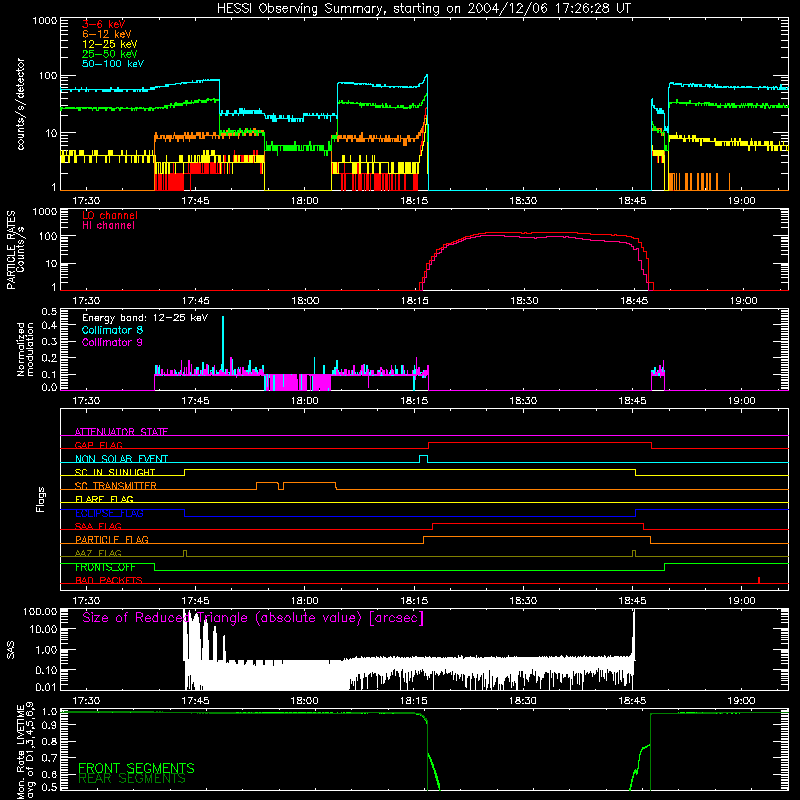Click the 18:00 tick label under modulation panel
Image resolution: width=800 pixels, height=800 pixels.
(305, 401)
